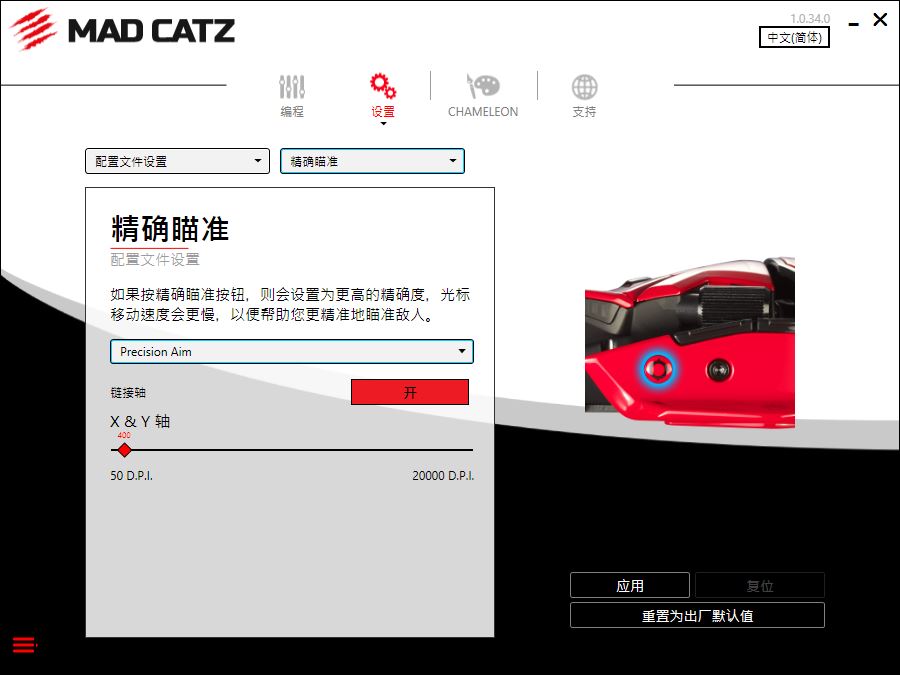900x675 pixels.
Task: Click the 复位 reset button
Action: 760,585
